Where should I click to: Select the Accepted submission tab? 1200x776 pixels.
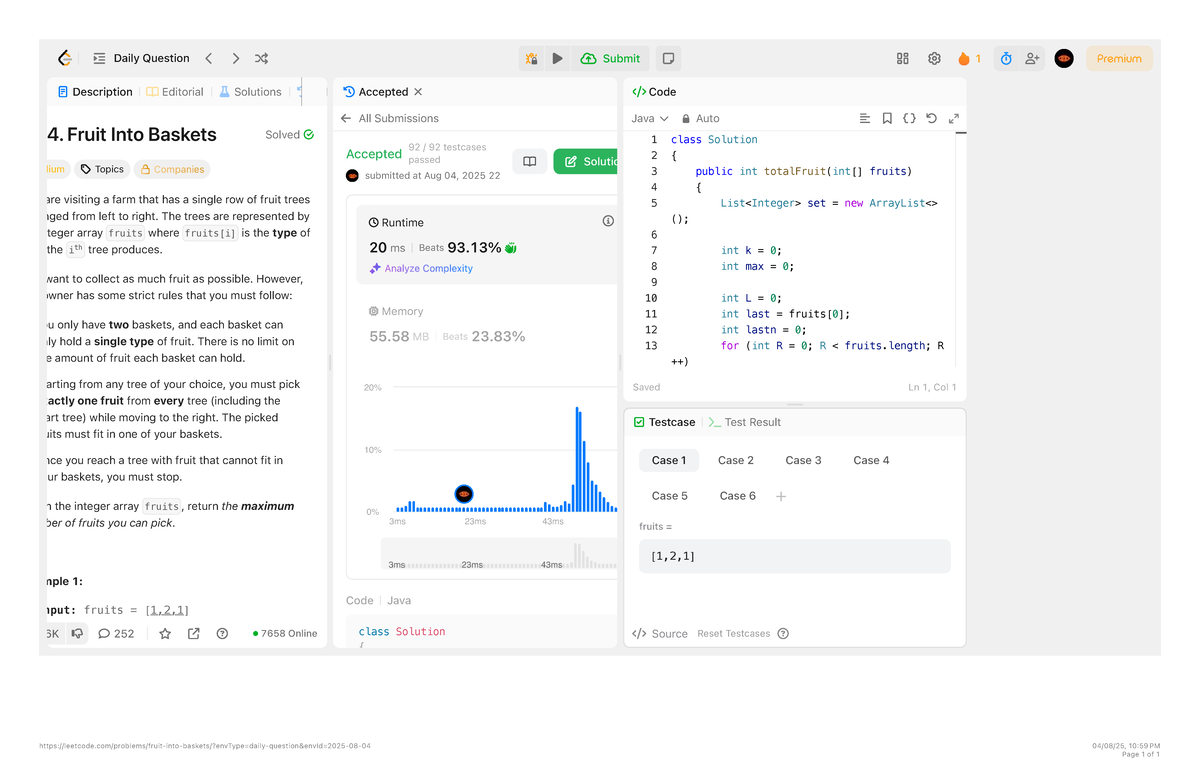pos(376,91)
